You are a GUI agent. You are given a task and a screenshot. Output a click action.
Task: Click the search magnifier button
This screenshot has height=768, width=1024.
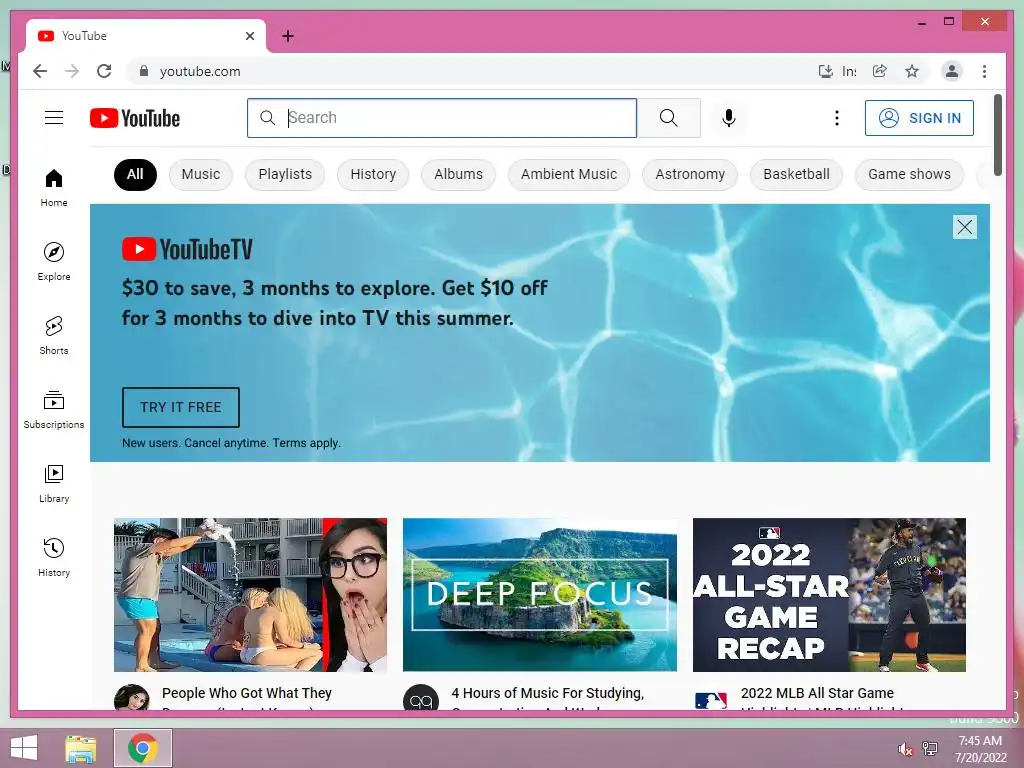point(669,118)
